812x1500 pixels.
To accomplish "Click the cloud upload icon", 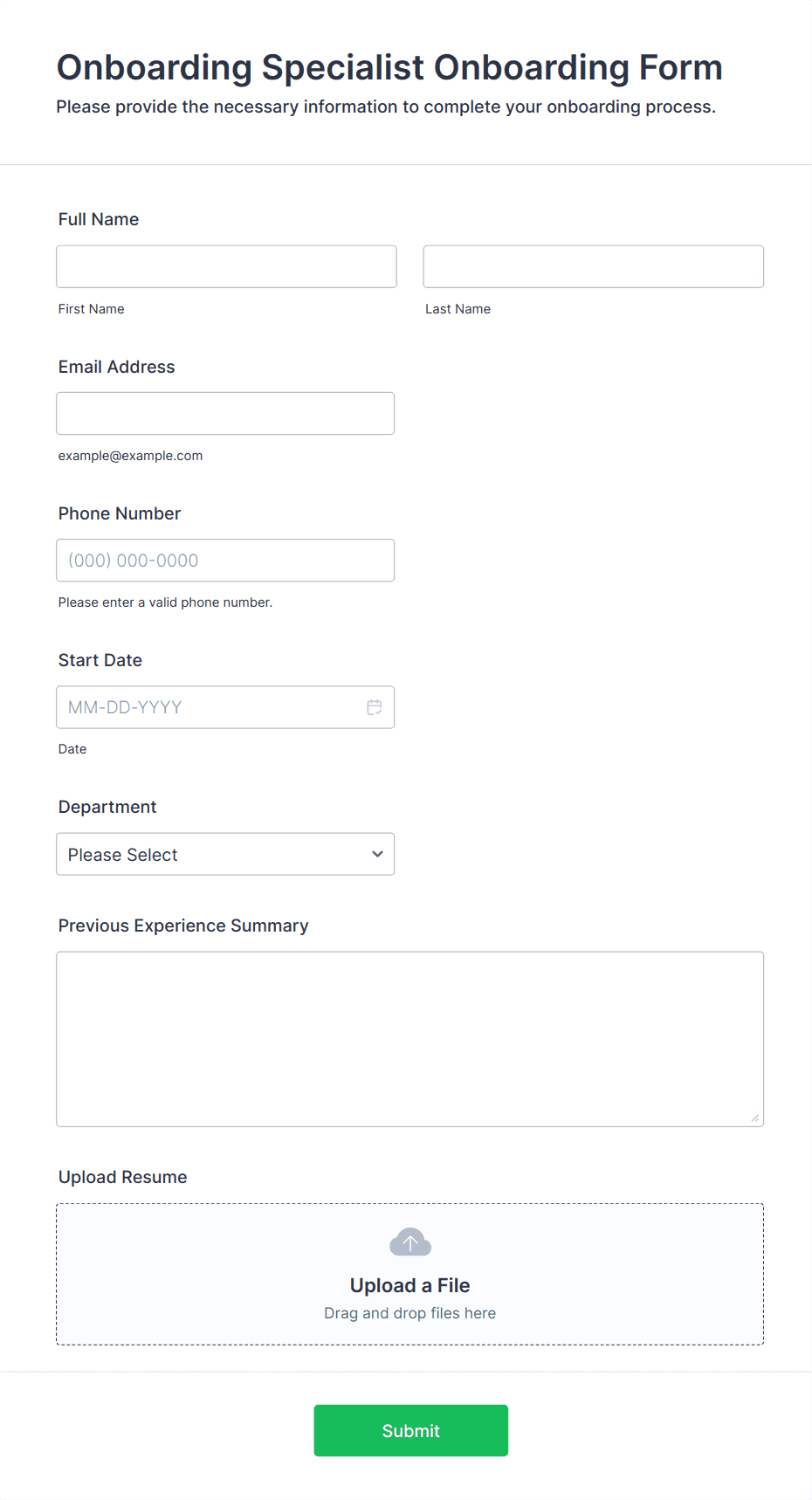I will pyautogui.click(x=410, y=1242).
